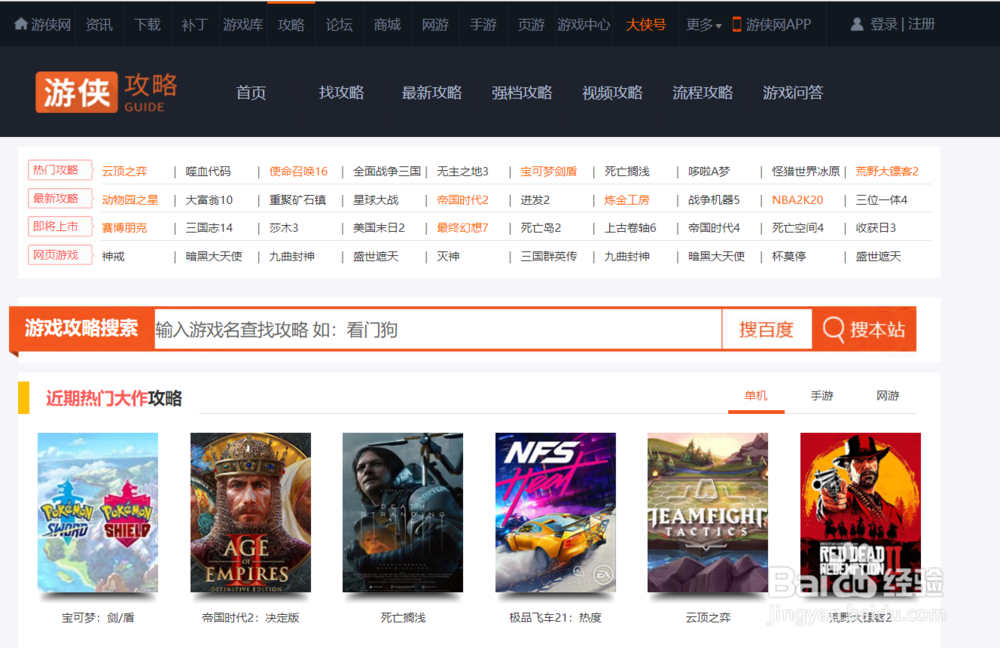Open the 三国群英传 web game link

pyautogui.click(x=548, y=256)
